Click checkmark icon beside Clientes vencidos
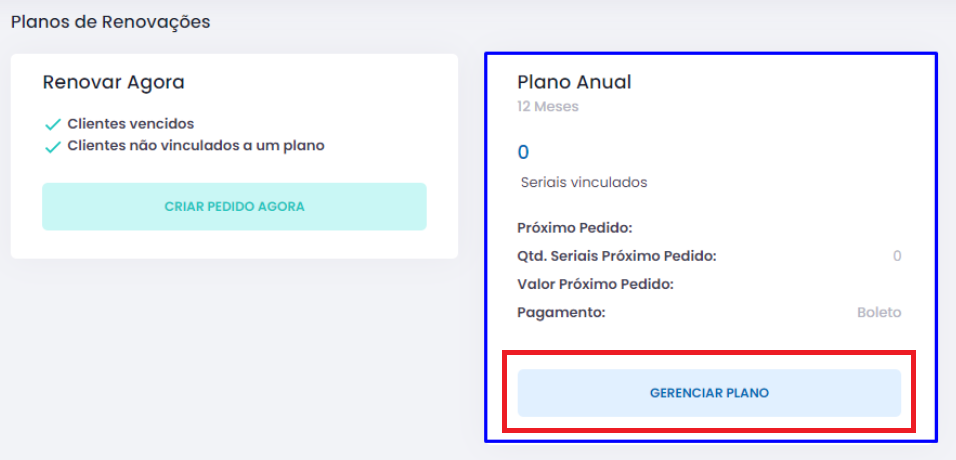Viewport: 956px width, 460px height. (54, 125)
